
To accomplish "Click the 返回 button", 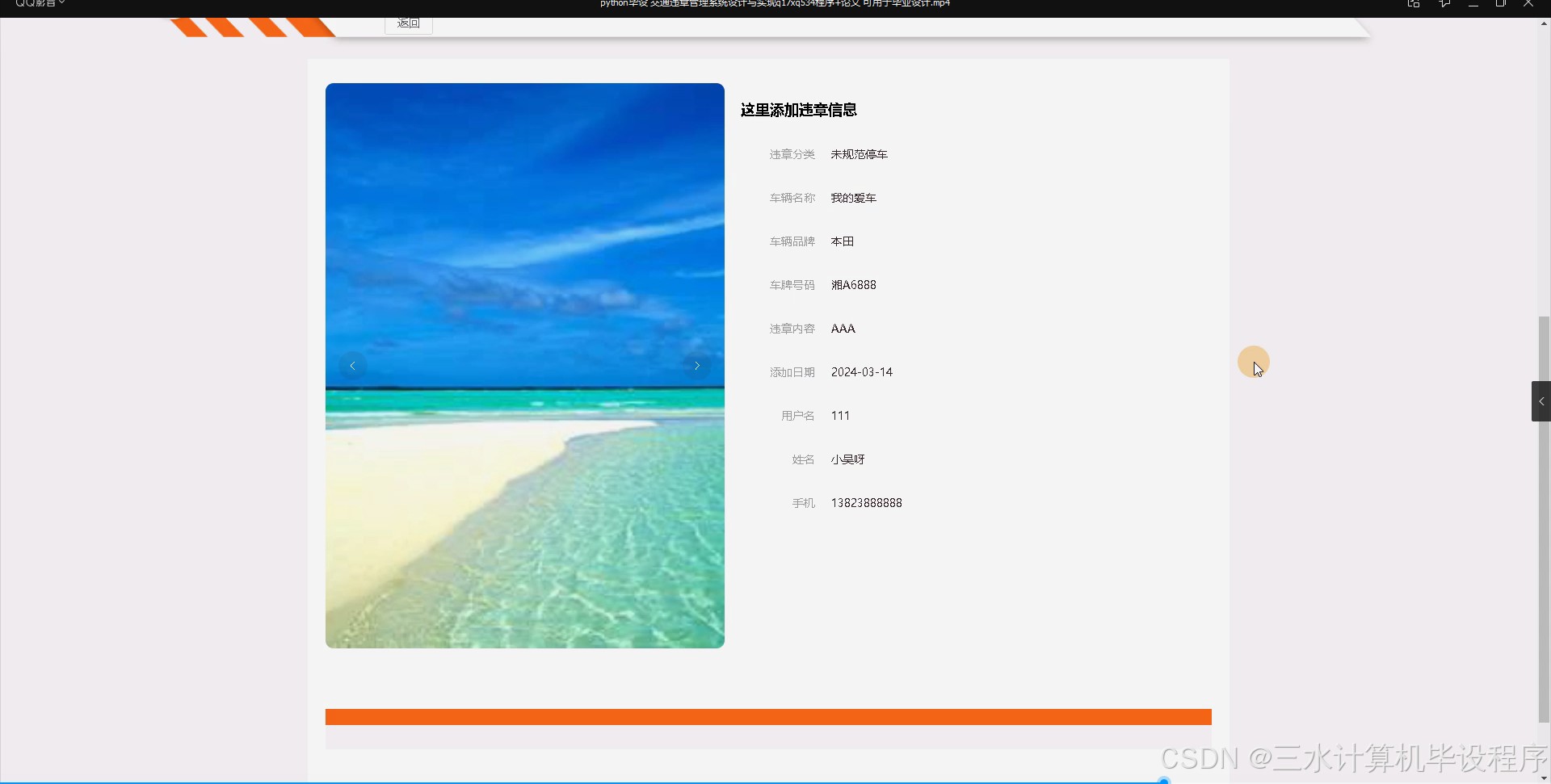I will point(408,23).
